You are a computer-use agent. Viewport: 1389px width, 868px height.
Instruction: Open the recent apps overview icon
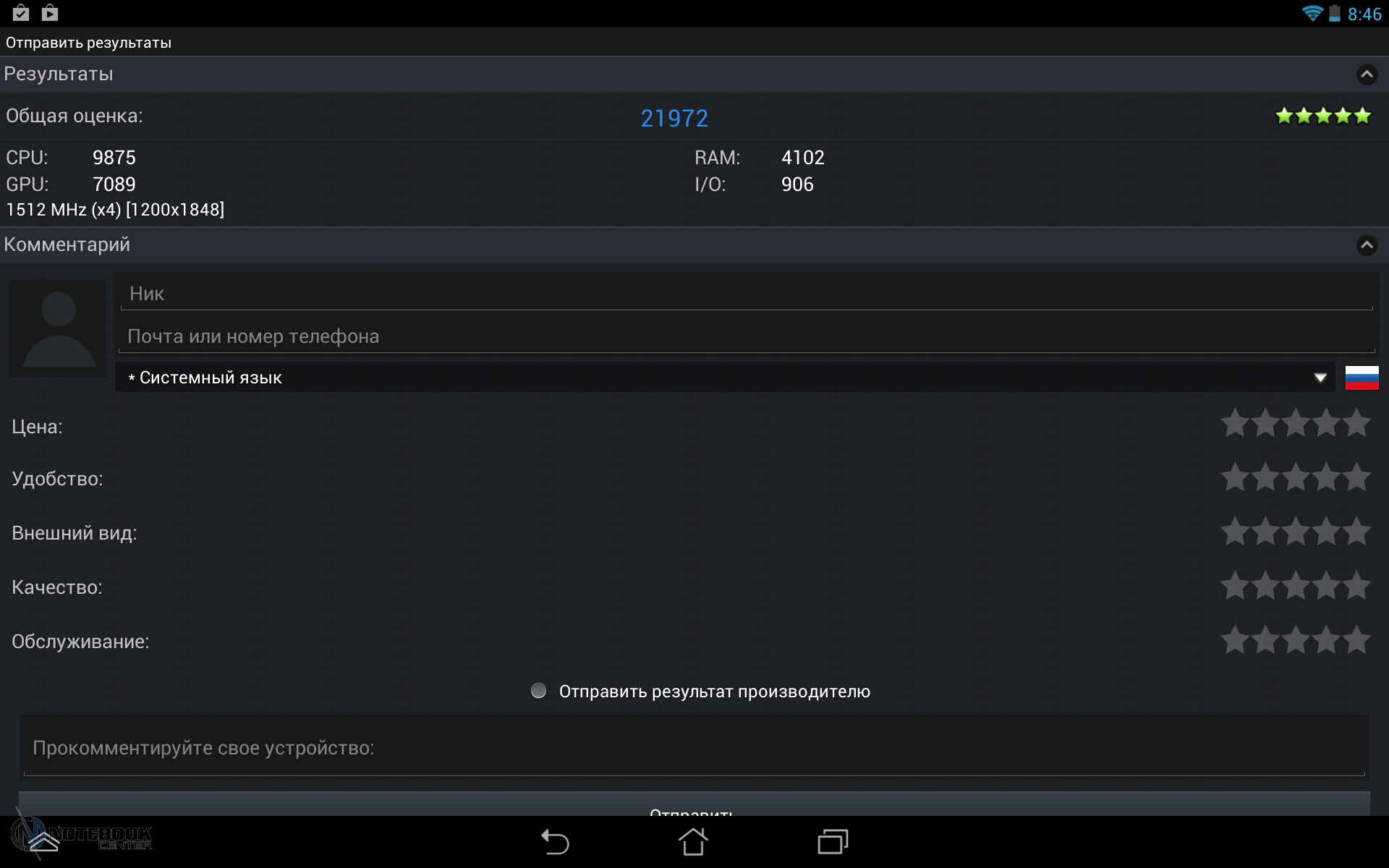(833, 842)
